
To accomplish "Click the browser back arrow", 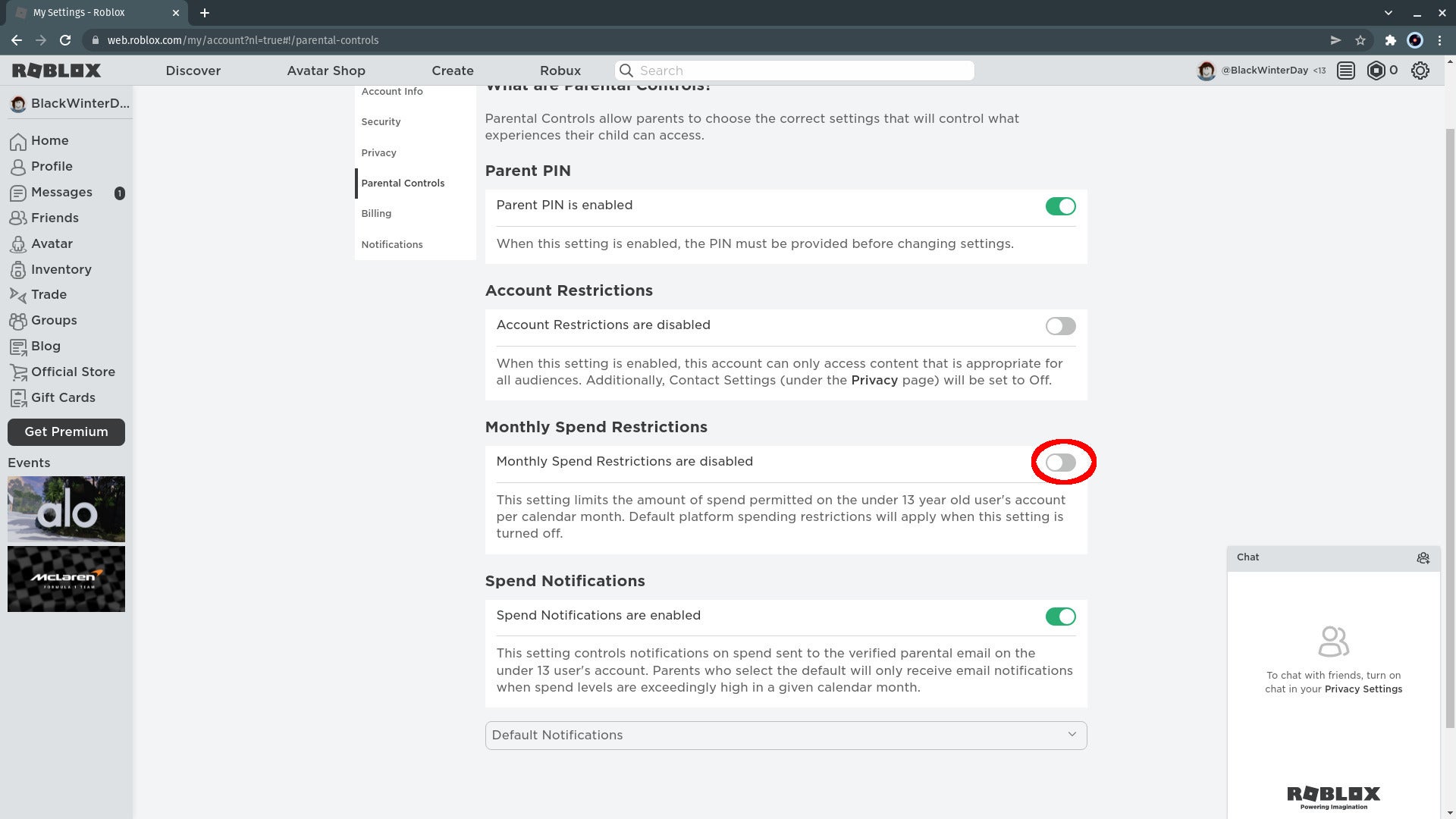I will (x=17, y=40).
